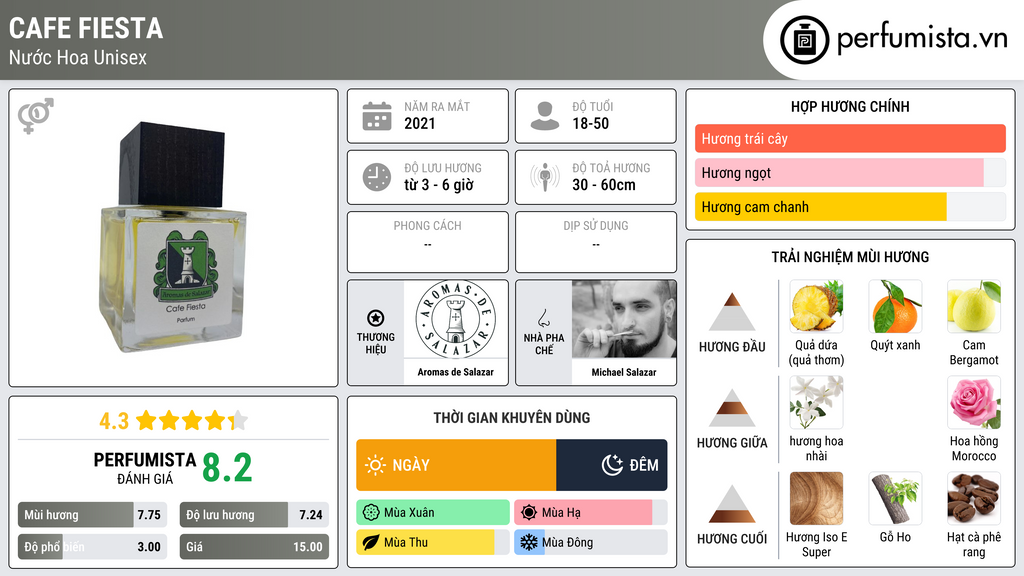Select the Iso E Super note image

click(x=816, y=499)
